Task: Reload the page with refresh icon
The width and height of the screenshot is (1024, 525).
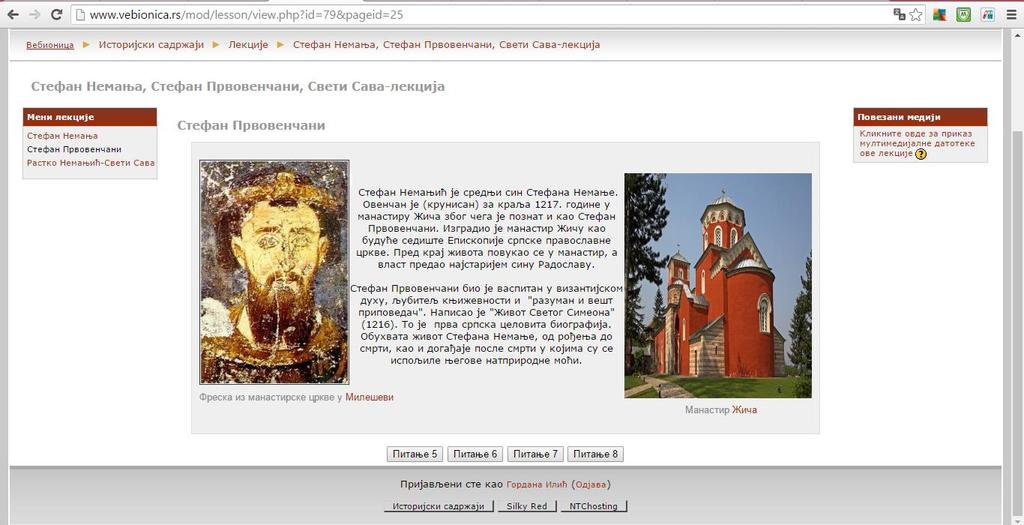Action: pyautogui.click(x=57, y=14)
